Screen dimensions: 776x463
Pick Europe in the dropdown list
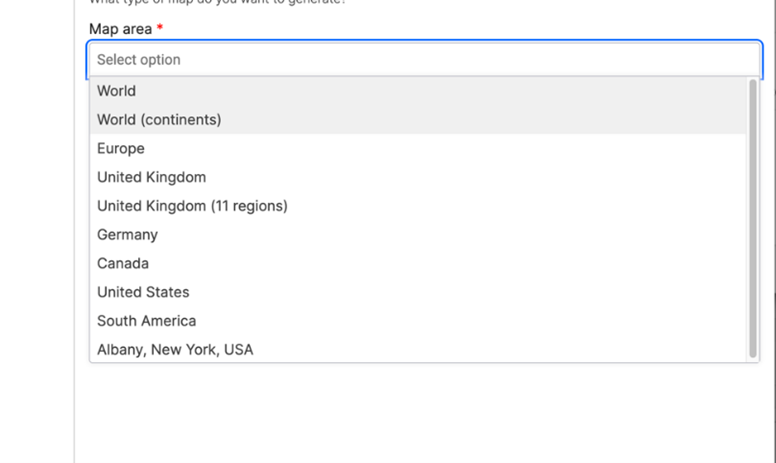(x=418, y=148)
